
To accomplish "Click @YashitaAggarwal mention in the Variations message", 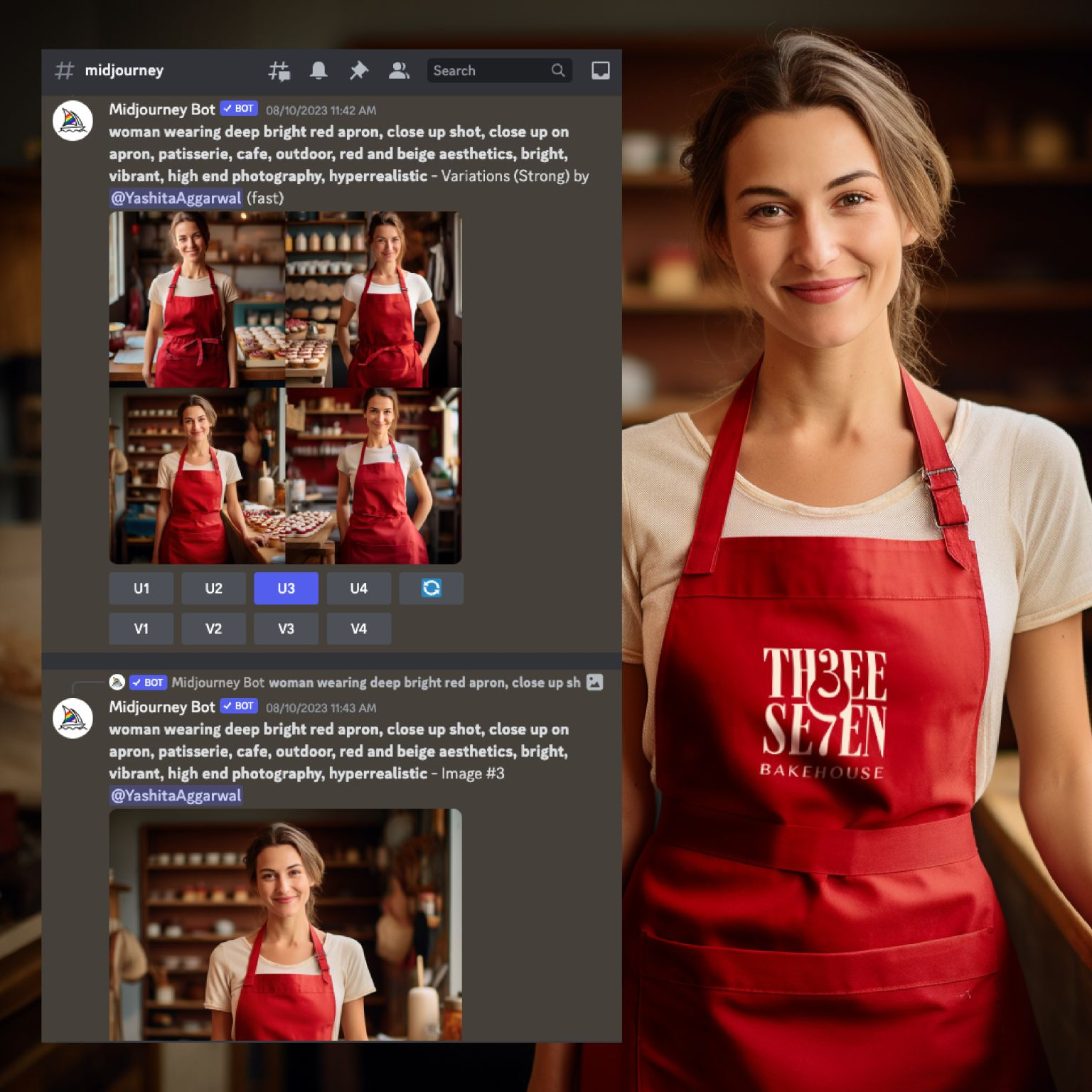I will point(176,198).
